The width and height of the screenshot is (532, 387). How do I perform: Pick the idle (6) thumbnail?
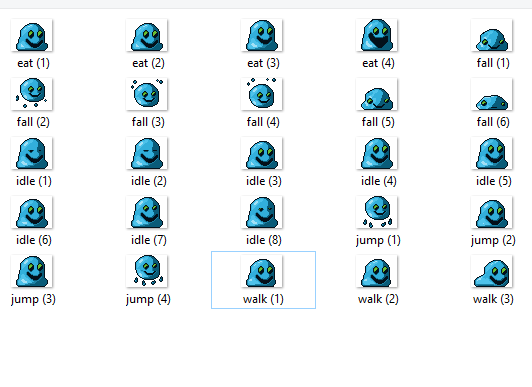tap(32, 212)
